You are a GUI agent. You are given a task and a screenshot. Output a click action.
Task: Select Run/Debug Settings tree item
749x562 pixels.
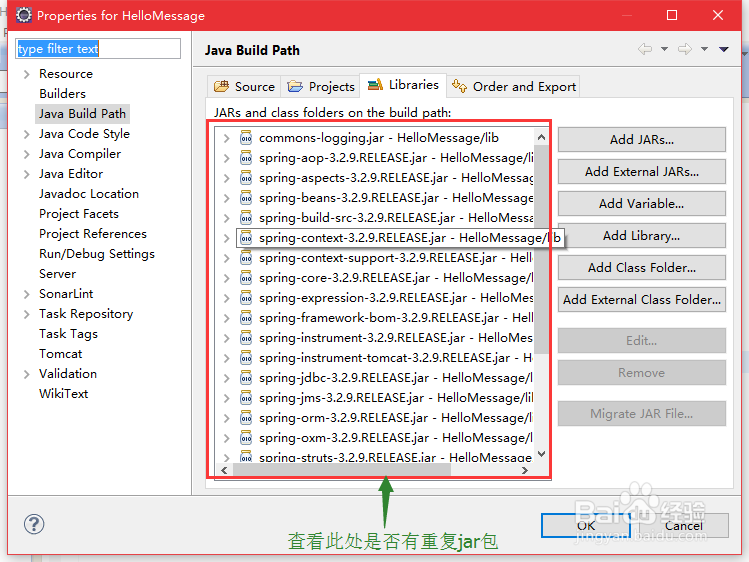pos(97,254)
